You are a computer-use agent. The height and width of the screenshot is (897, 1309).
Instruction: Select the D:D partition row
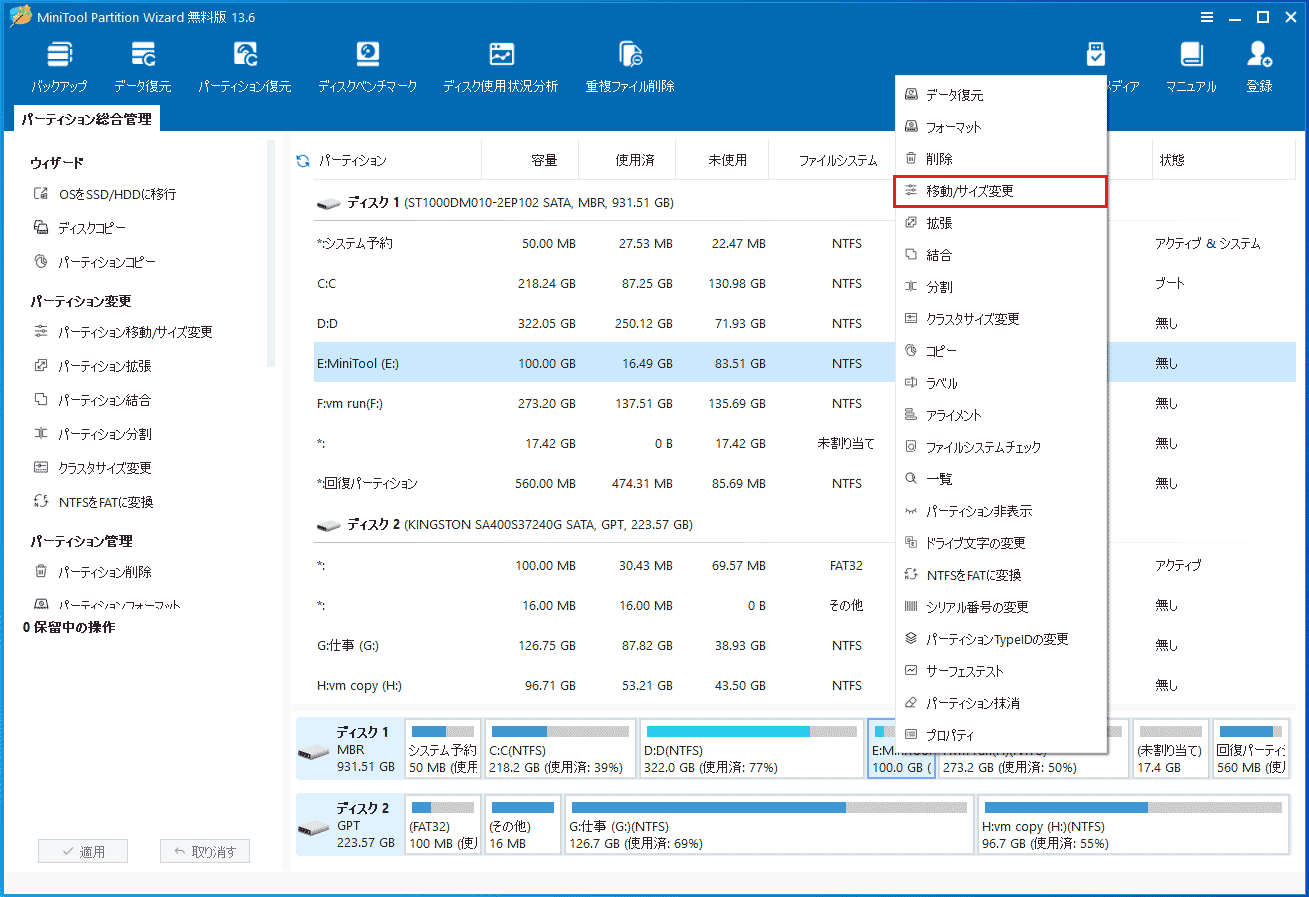coord(604,323)
